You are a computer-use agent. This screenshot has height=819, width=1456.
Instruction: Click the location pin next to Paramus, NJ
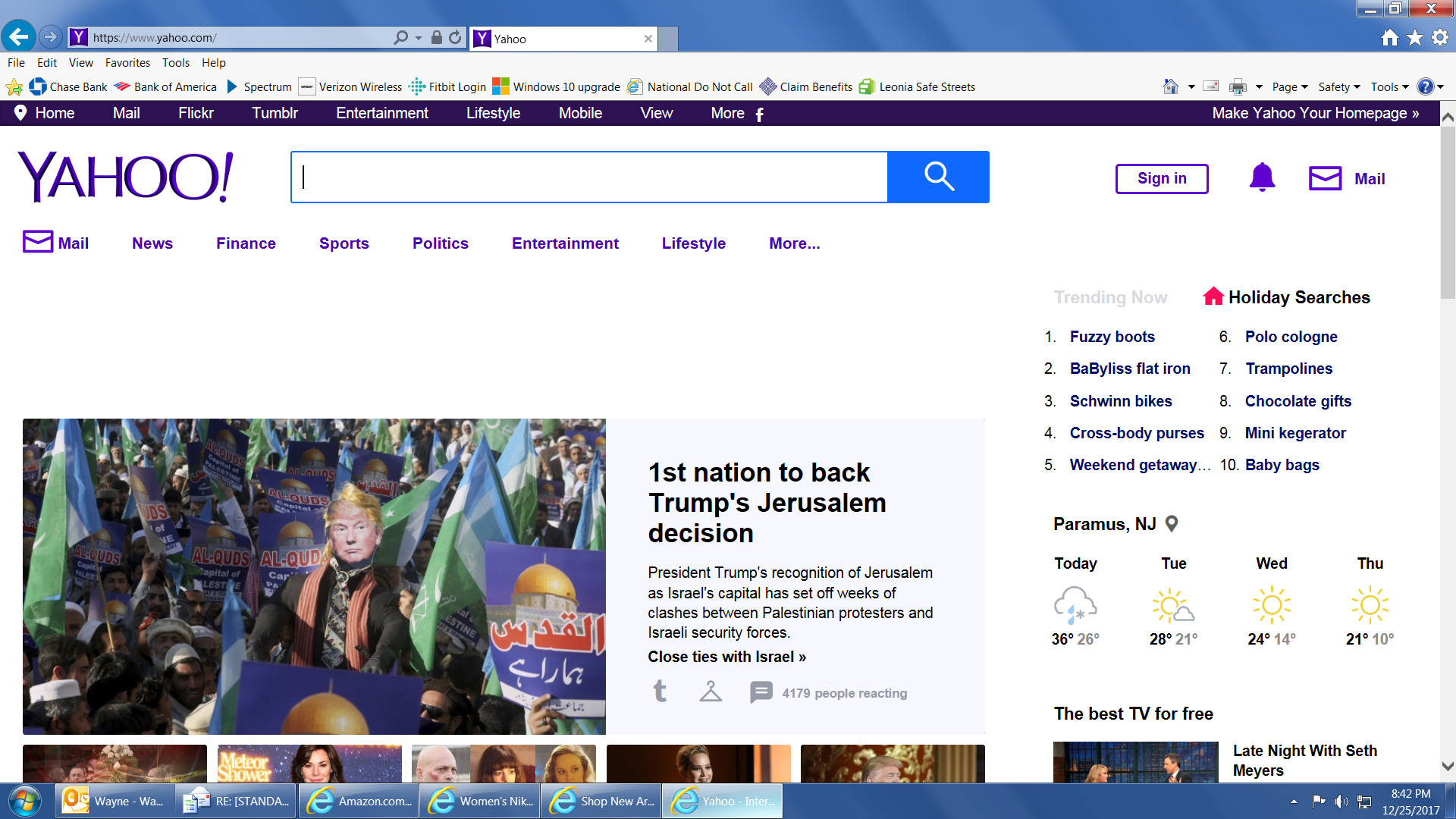point(1172,523)
